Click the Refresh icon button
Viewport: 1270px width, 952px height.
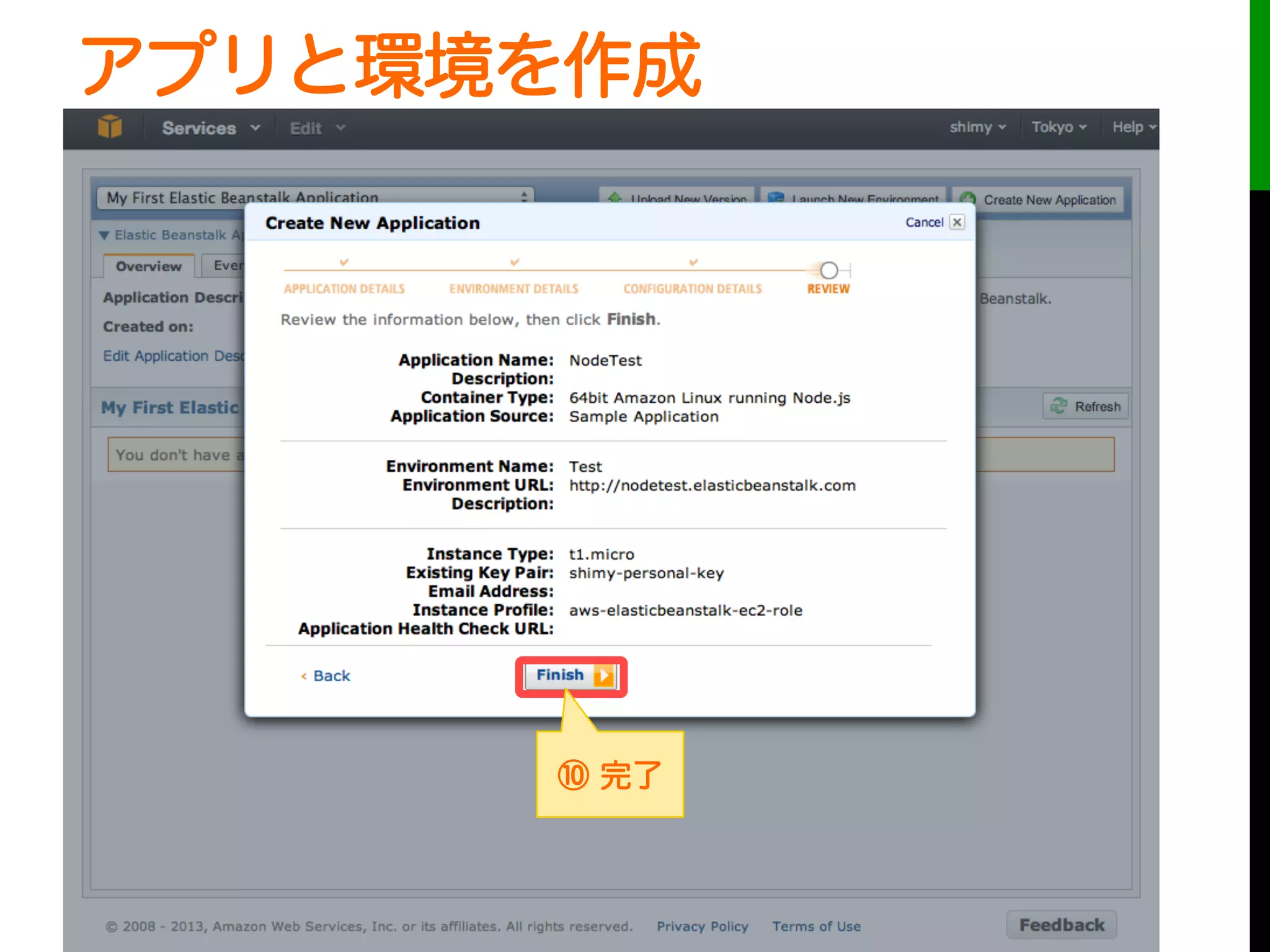(x=1059, y=407)
